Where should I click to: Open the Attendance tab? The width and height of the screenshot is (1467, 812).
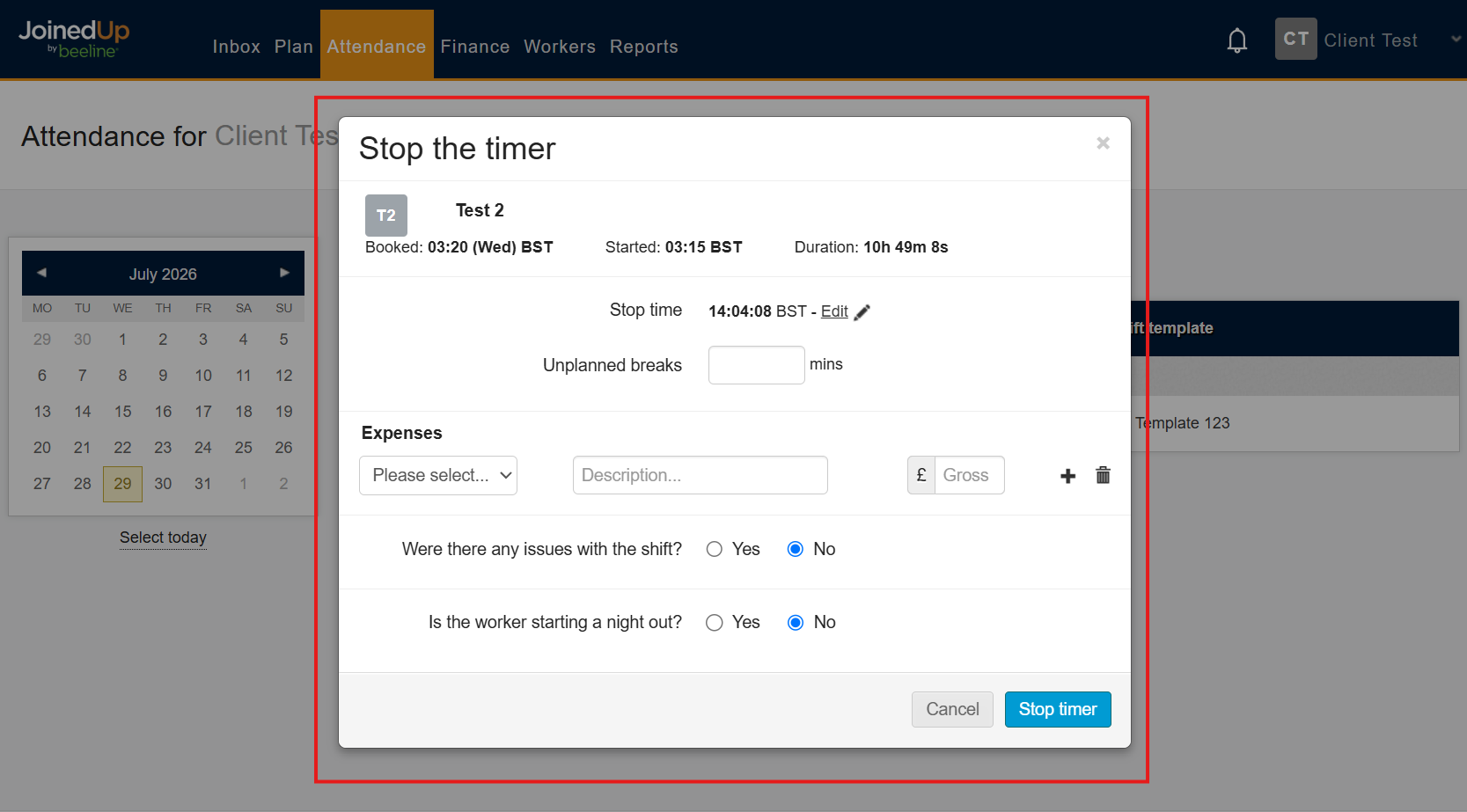[377, 47]
